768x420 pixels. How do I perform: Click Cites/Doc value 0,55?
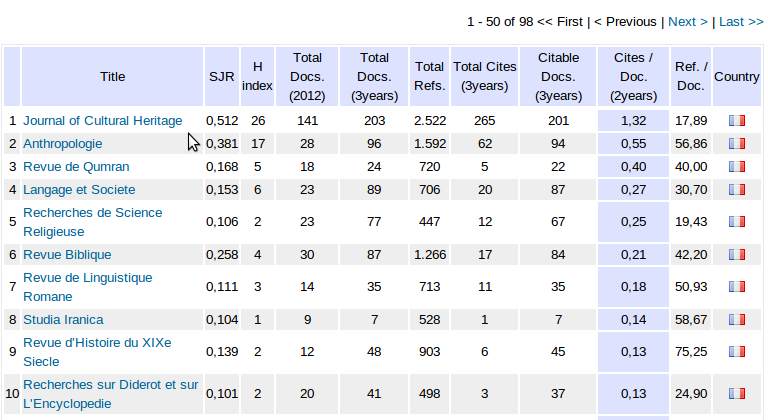pos(633,144)
